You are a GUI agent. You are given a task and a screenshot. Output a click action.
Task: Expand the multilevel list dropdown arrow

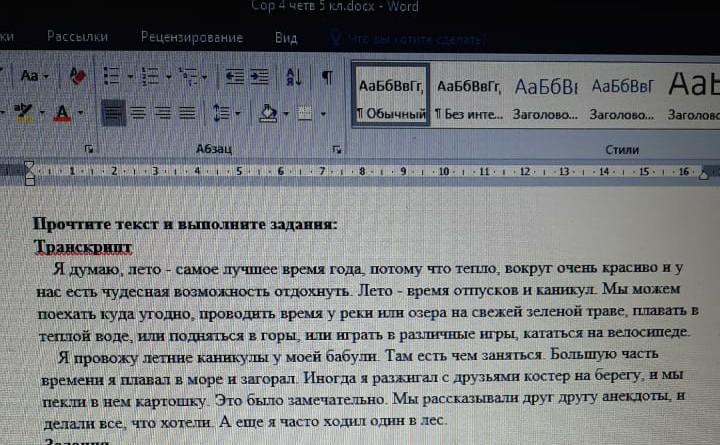(204, 77)
